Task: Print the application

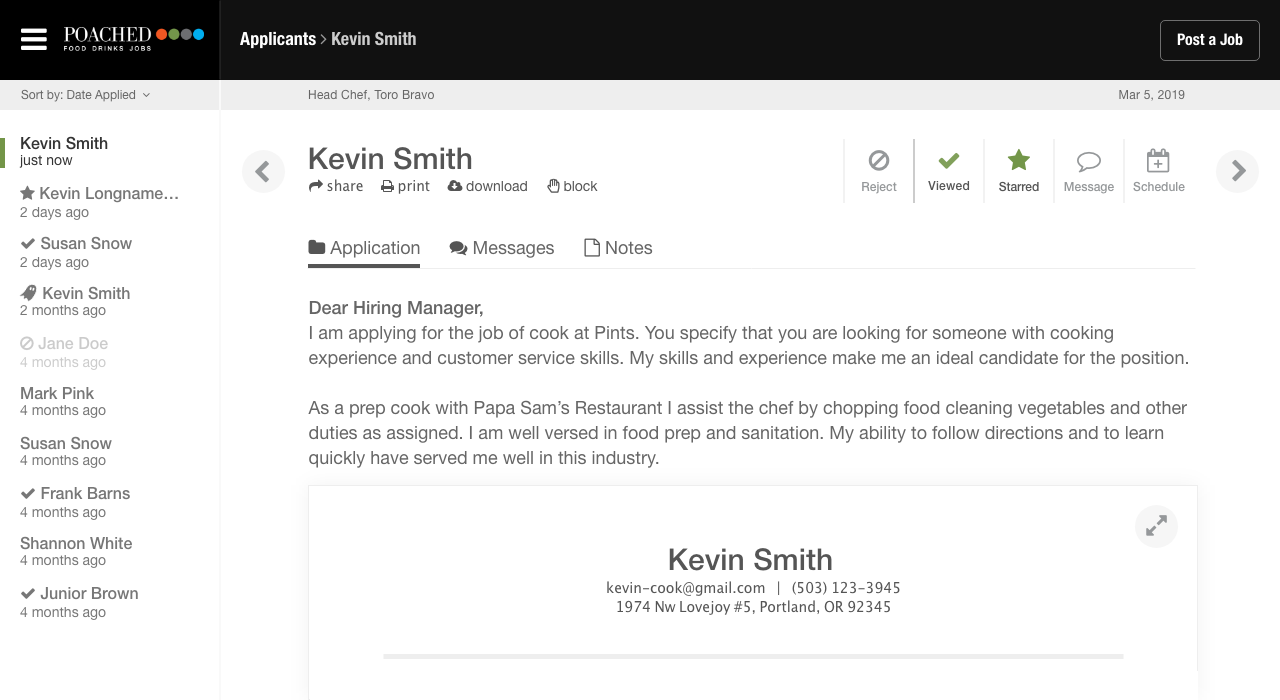Action: pyautogui.click(x=405, y=186)
